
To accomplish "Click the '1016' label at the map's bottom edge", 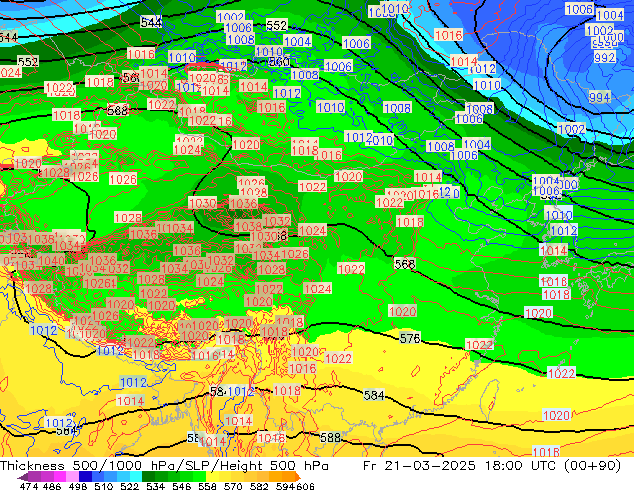I will click(x=546, y=452).
